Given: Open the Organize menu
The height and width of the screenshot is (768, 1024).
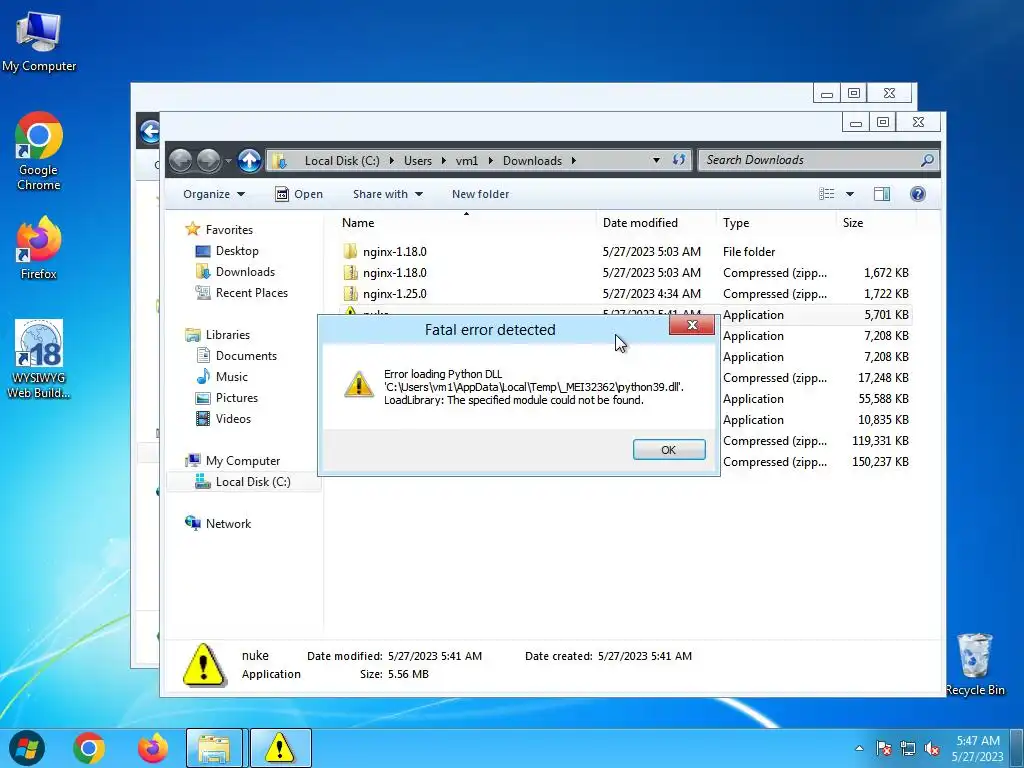Looking at the screenshot, I should pyautogui.click(x=214, y=194).
